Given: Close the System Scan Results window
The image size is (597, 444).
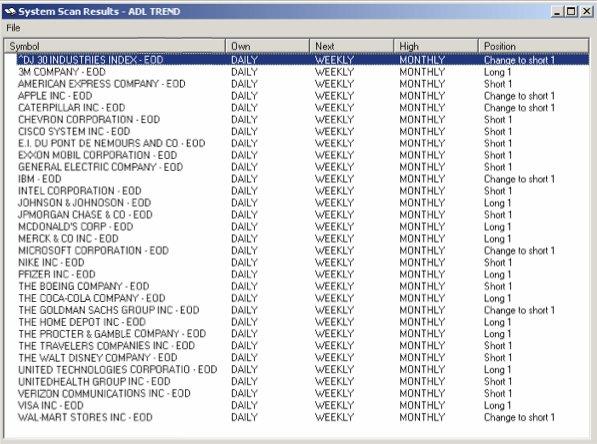Looking at the screenshot, I should [x=586, y=11].
